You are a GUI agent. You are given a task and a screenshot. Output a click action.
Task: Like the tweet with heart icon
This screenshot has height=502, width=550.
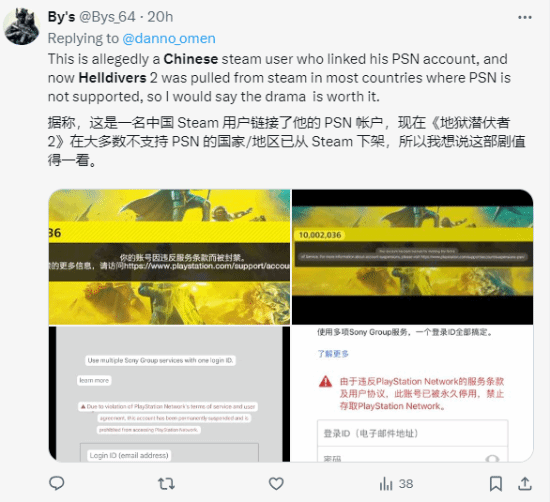coord(276,484)
